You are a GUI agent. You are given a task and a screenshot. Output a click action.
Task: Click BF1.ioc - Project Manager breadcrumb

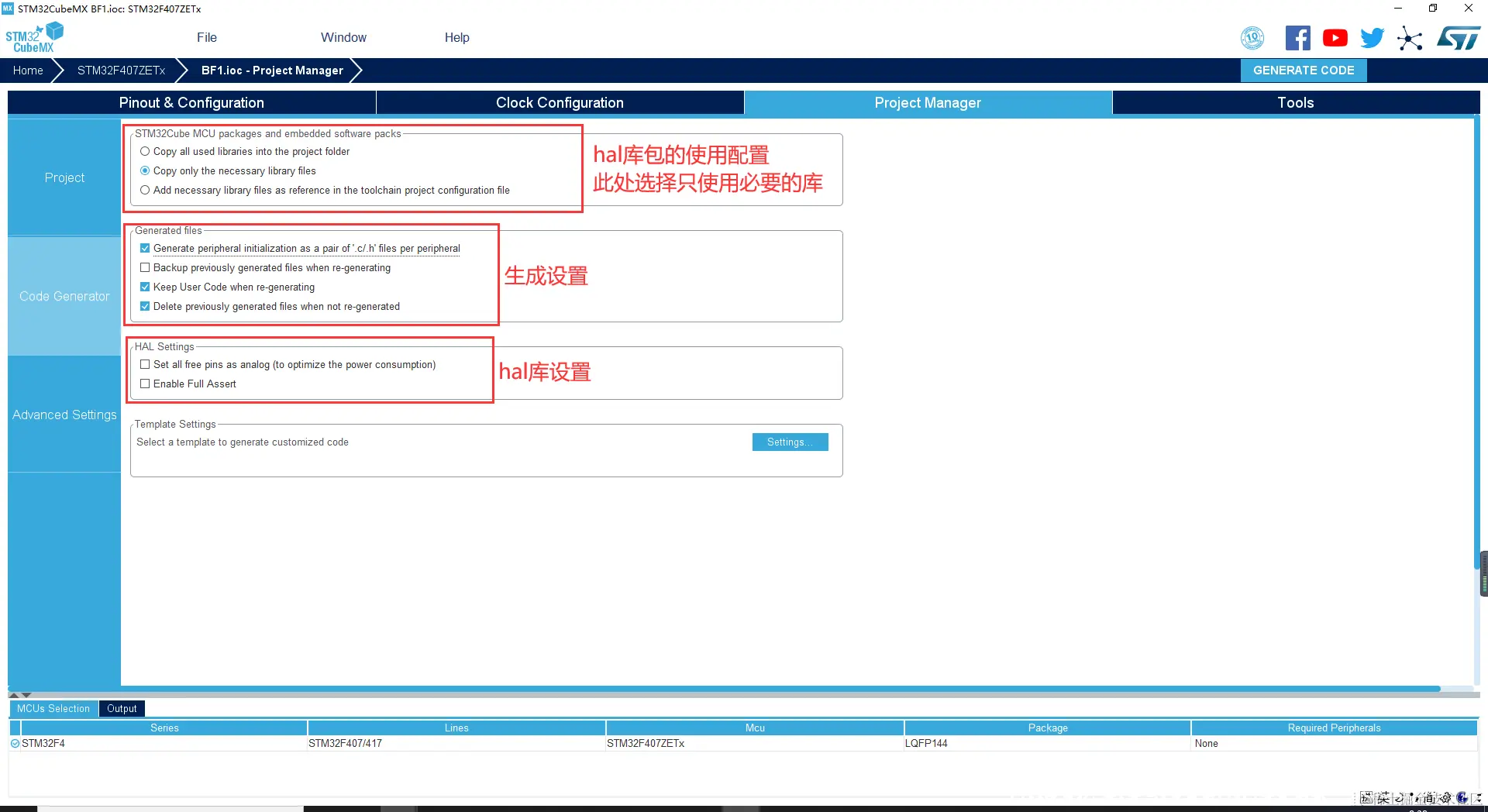272,70
